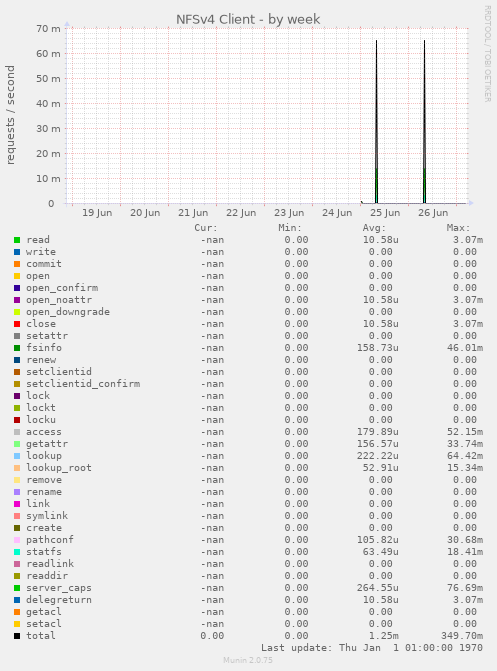Image resolution: width=497 pixels, height=671 pixels.
Task: Click the RRDTOOL / TOBI OETIKER watermark
Action: [488, 53]
